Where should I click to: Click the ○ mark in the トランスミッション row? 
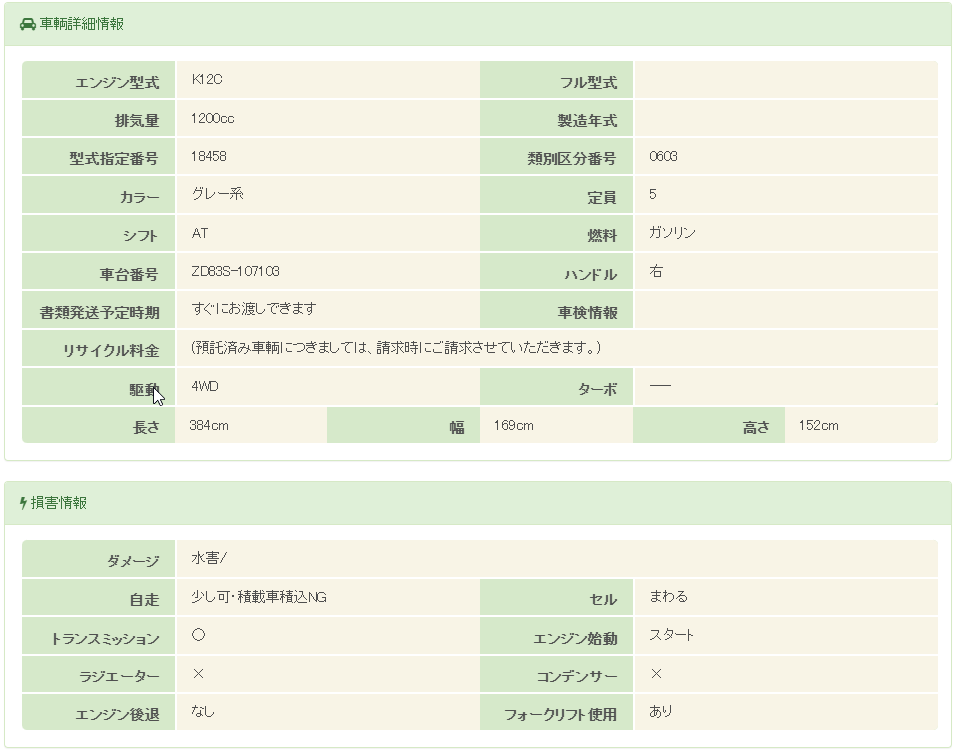198,635
